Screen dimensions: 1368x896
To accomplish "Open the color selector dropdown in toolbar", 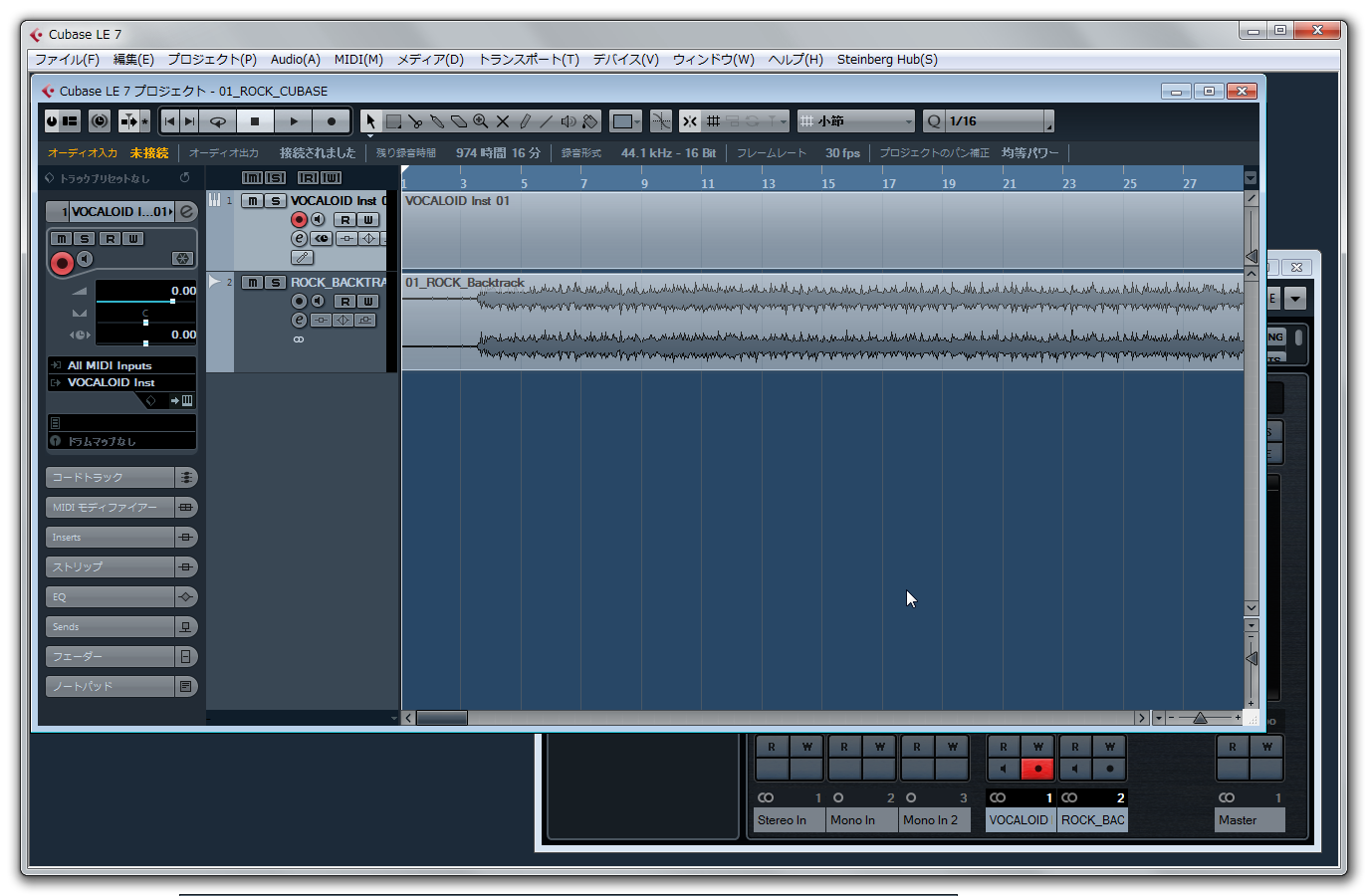I will coord(626,121).
